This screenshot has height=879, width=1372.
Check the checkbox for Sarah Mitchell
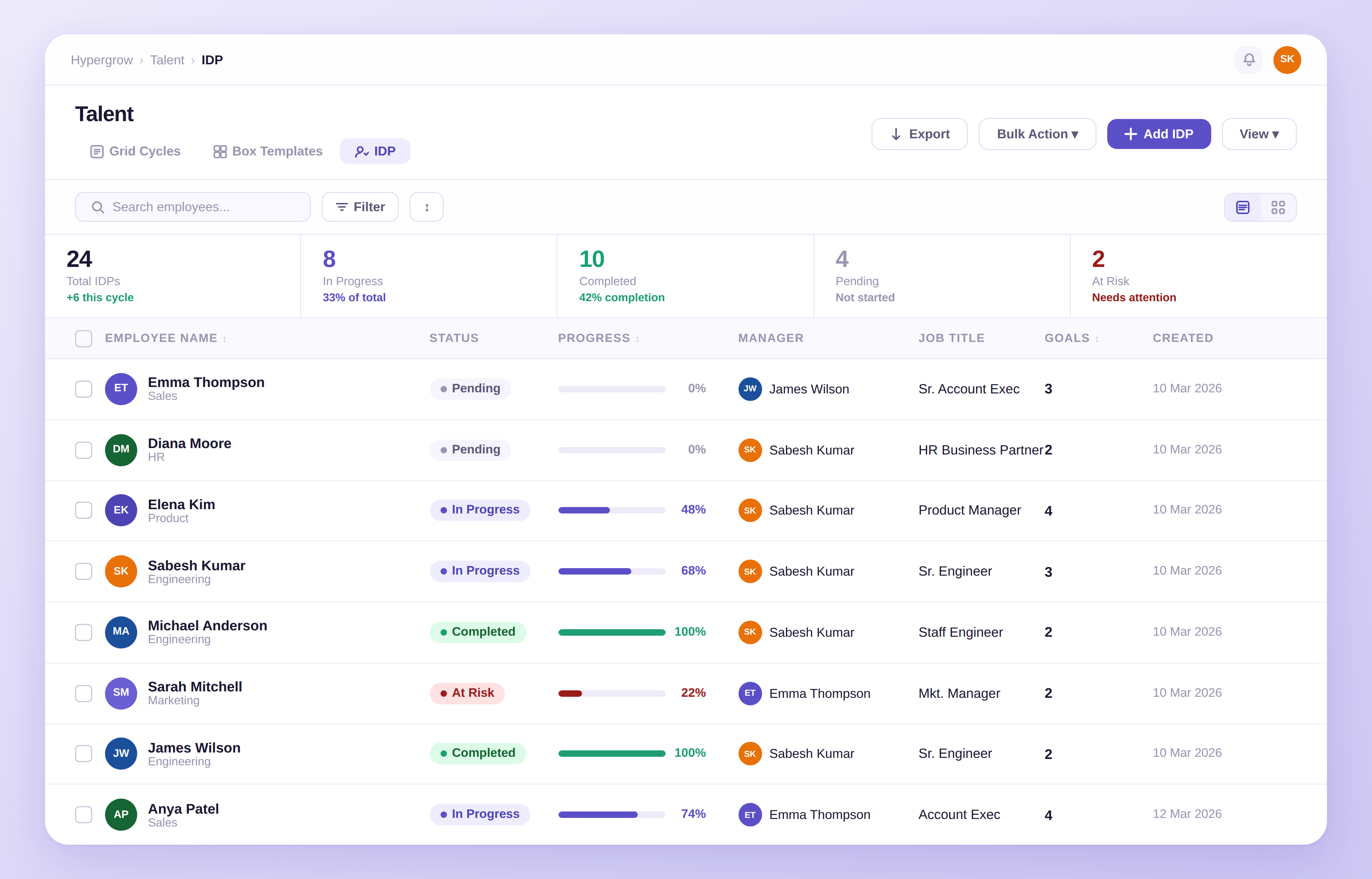pyautogui.click(x=83, y=693)
